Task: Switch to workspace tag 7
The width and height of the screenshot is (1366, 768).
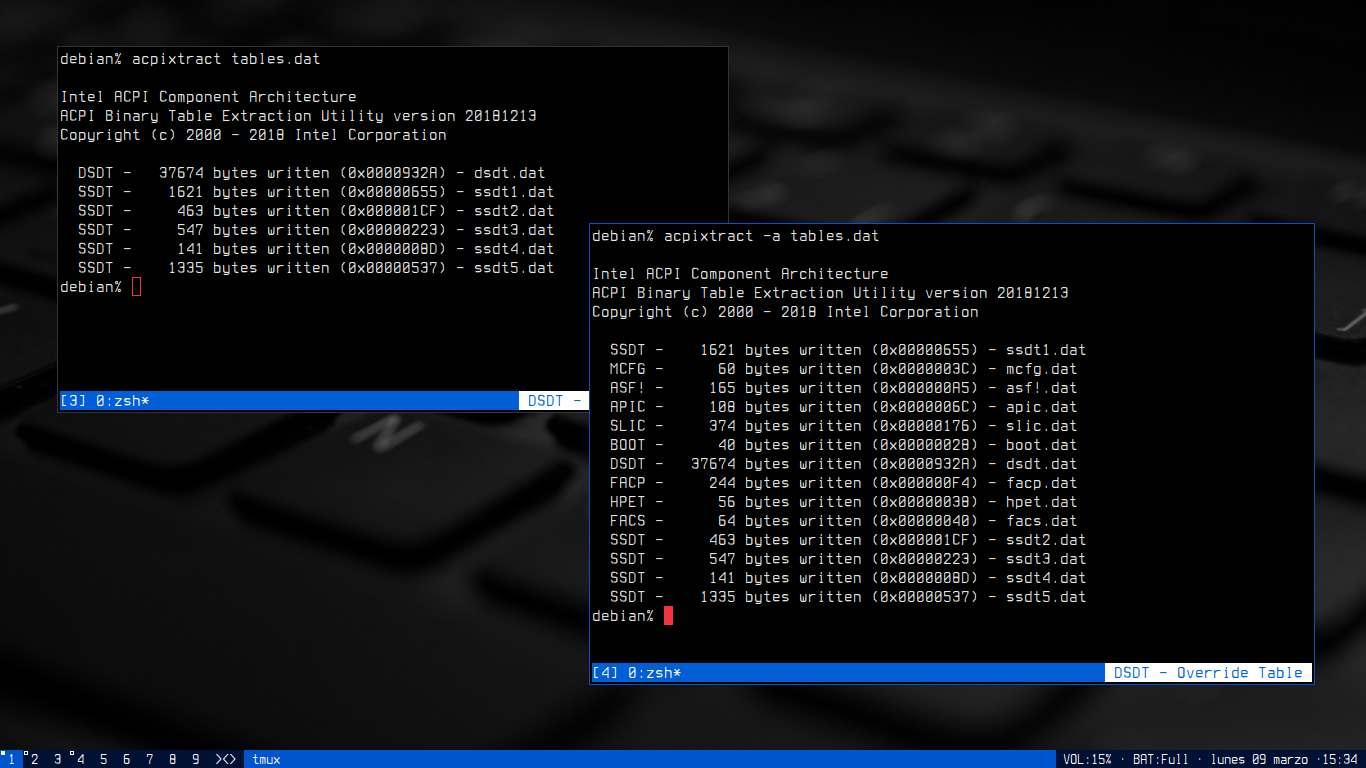Action: (149, 759)
